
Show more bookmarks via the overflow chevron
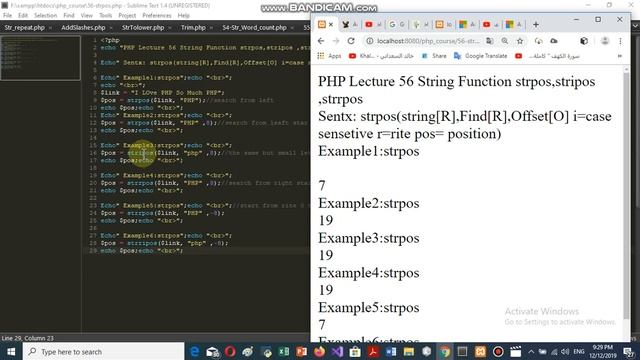[620, 56]
